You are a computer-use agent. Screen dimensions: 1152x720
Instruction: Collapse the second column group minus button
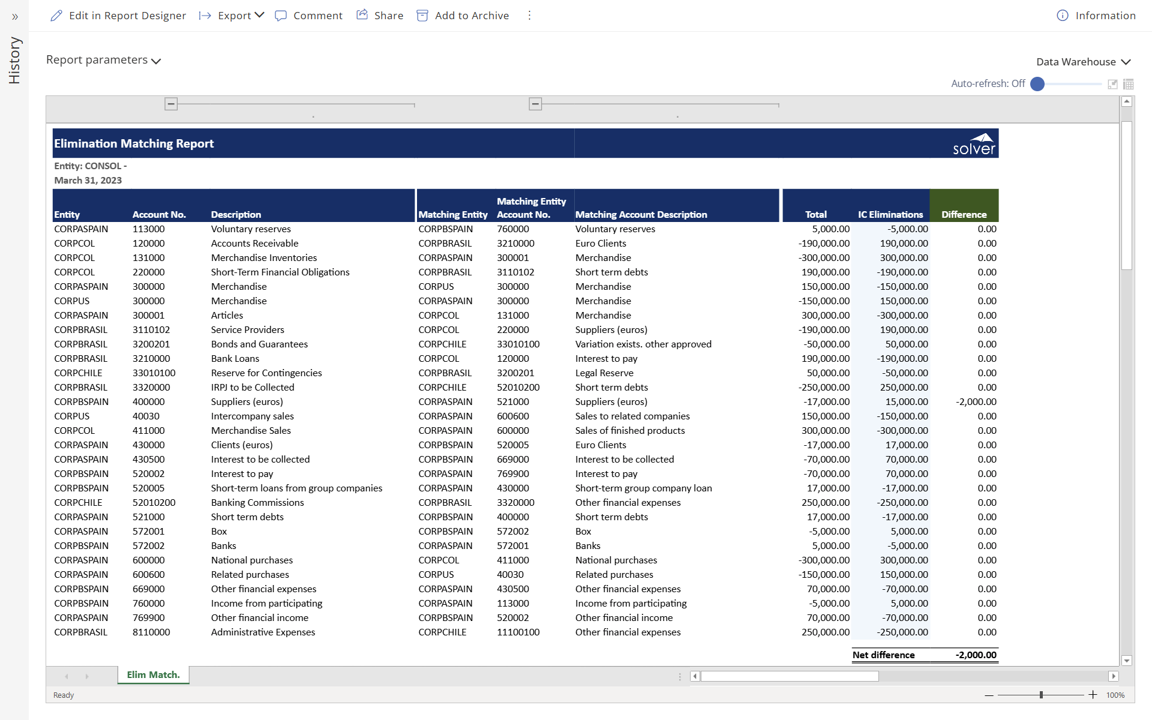pyautogui.click(x=535, y=104)
